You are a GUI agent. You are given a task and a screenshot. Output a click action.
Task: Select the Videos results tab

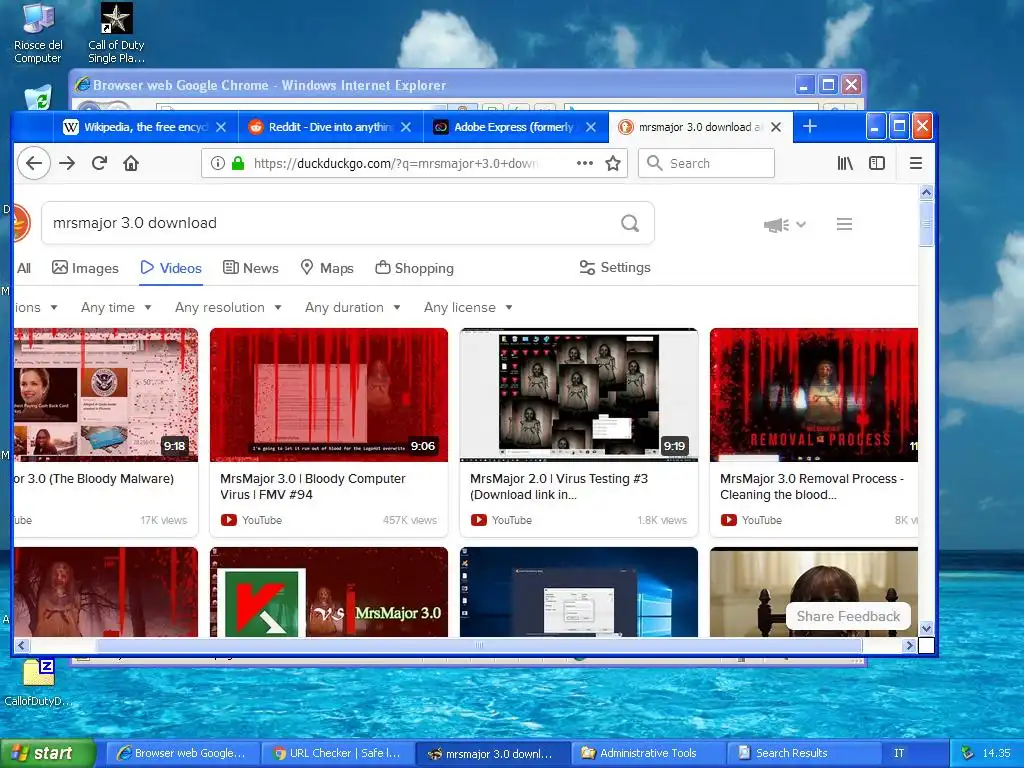point(171,268)
